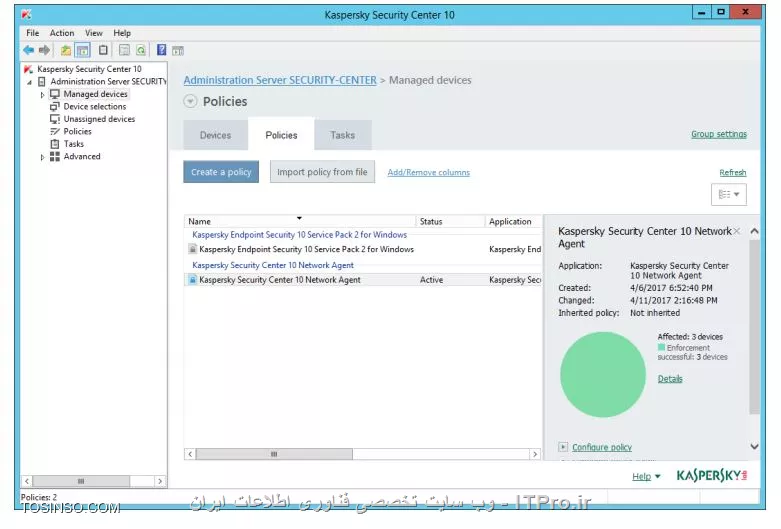
Task: Click details pane scroll up chevron
Action: click(754, 231)
